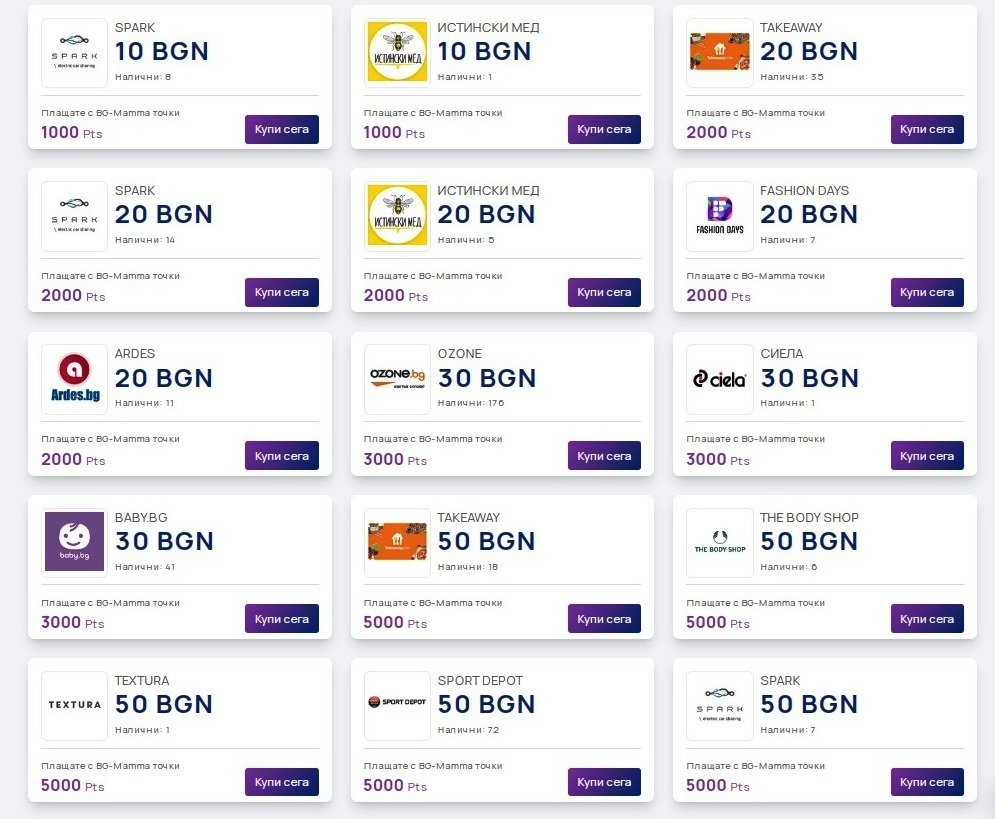This screenshot has height=819, width=995.
Task: Click the '20 BGN' amount on Ardes card
Action: point(164,378)
